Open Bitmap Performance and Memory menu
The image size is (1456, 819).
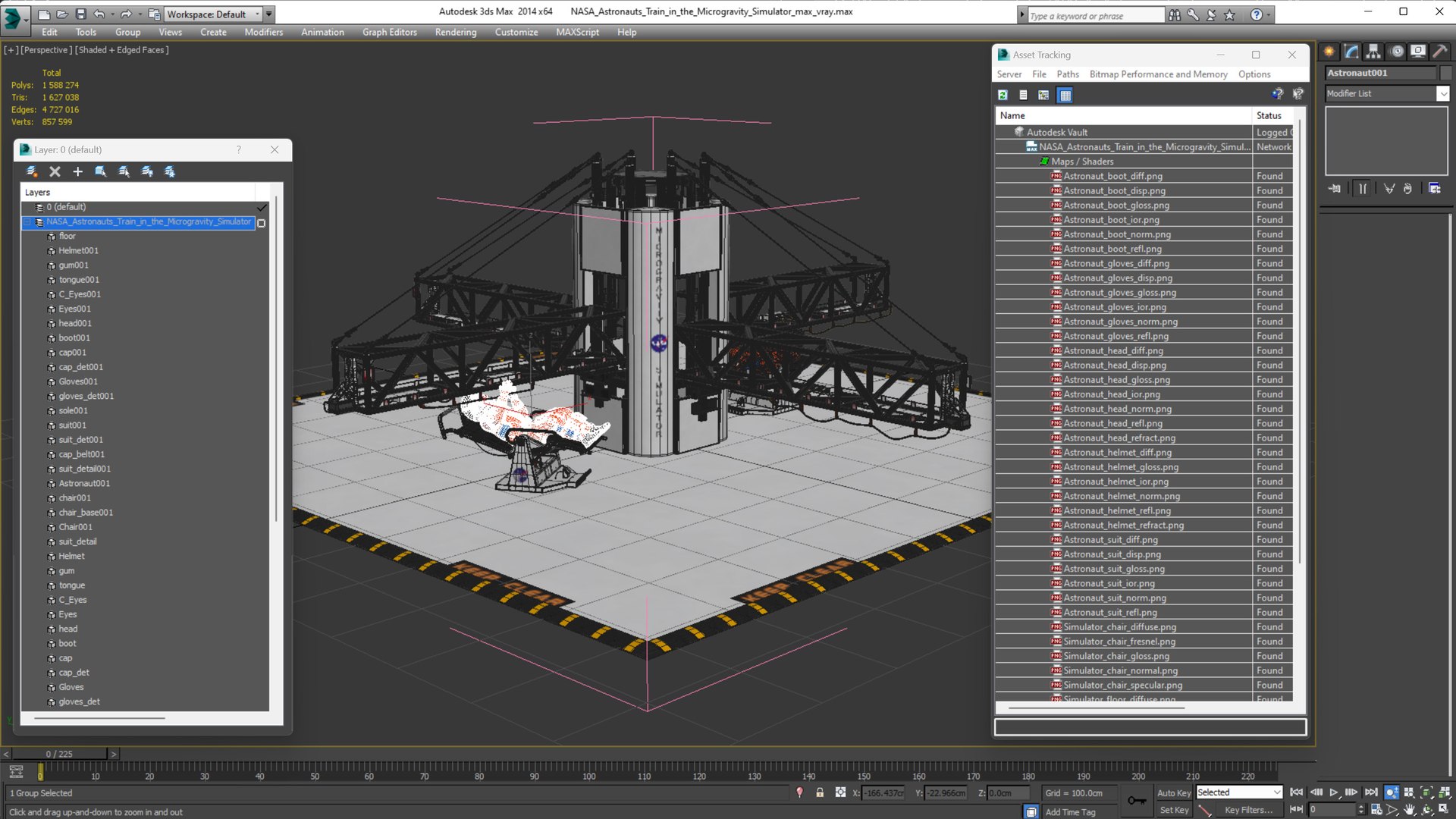[1158, 74]
